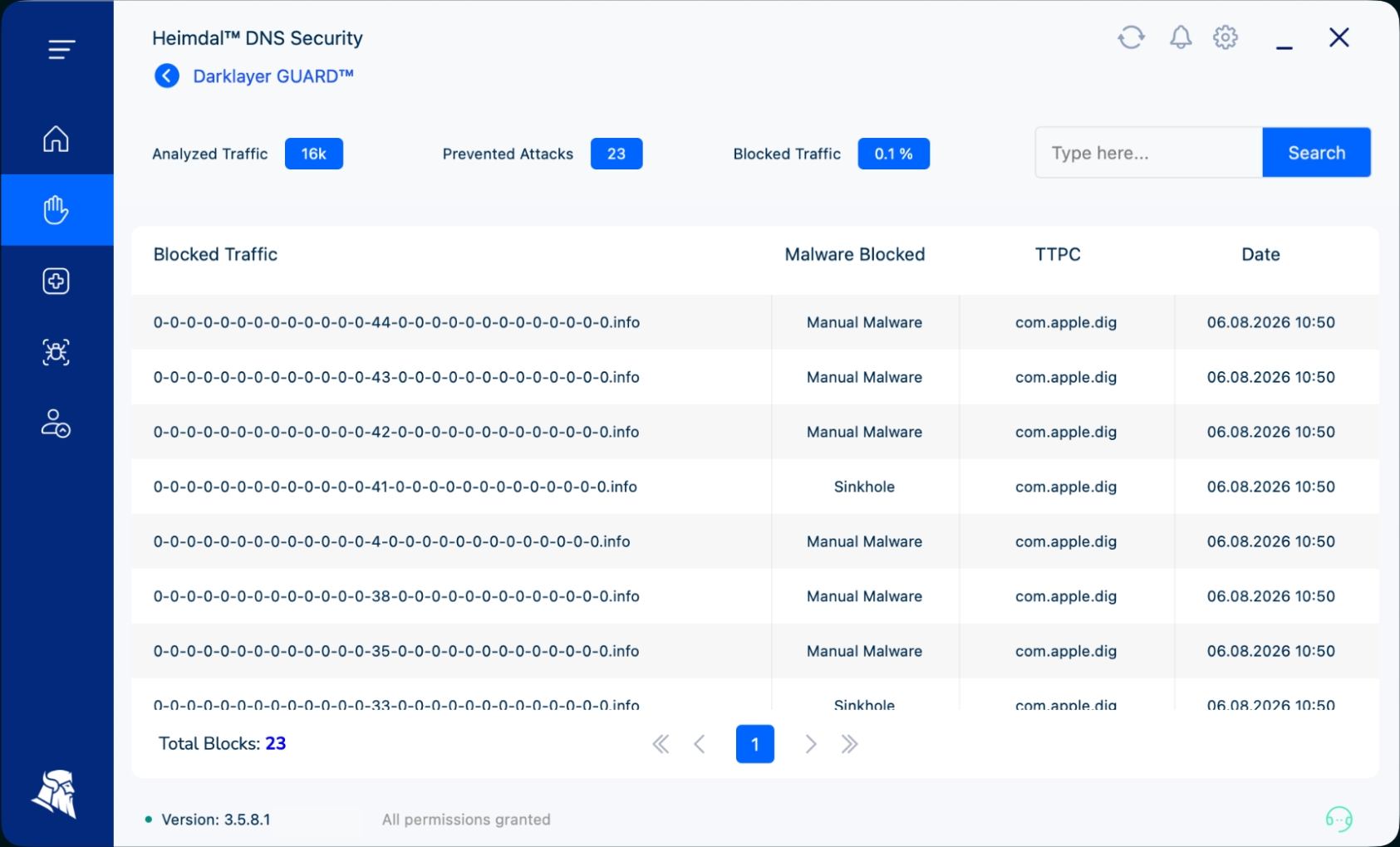Open the hamburger menu in sidebar
The image size is (1400, 847).
tap(61, 50)
